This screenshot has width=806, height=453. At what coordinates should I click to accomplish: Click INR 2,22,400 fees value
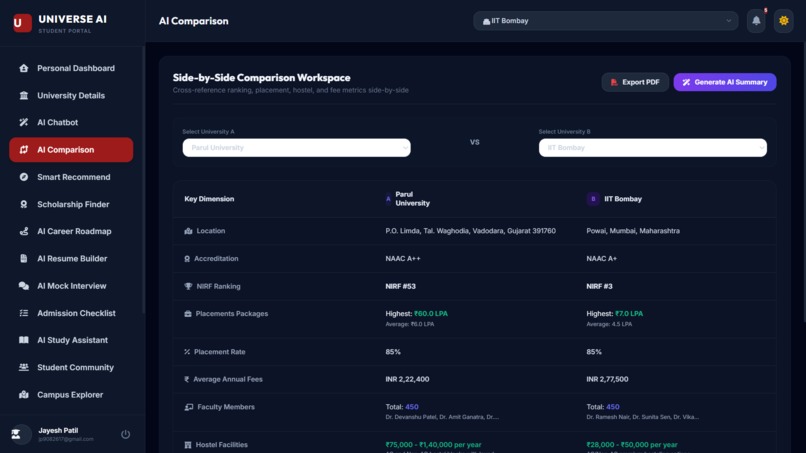pyautogui.click(x=407, y=379)
